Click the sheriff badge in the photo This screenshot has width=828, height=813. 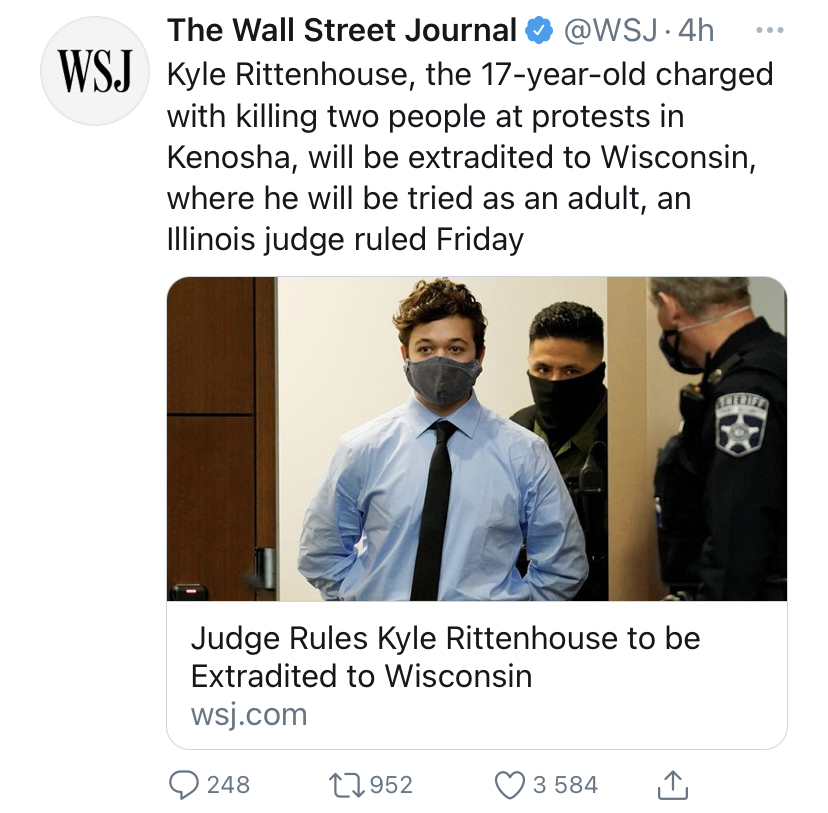741,426
